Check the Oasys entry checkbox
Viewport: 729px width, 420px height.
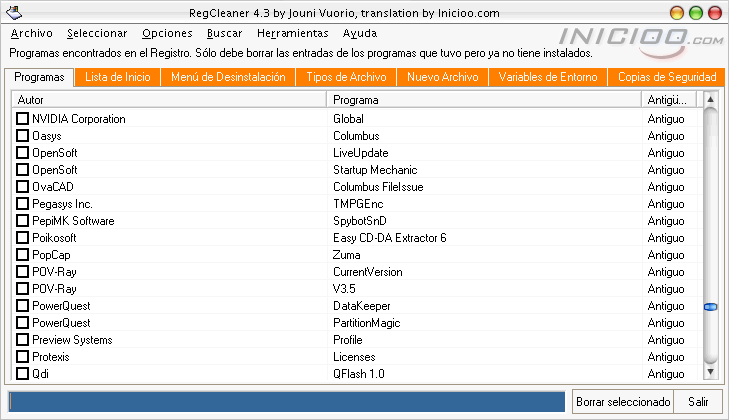(22, 135)
